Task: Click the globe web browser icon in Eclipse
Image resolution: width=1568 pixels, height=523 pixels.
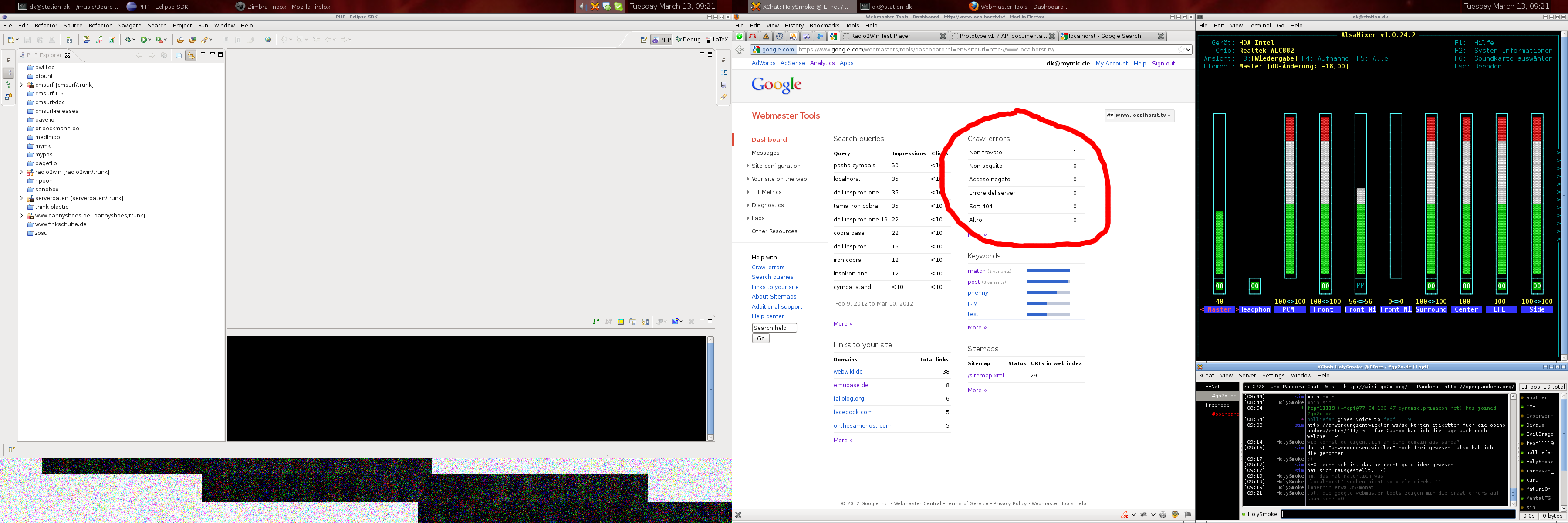Action: [268, 40]
